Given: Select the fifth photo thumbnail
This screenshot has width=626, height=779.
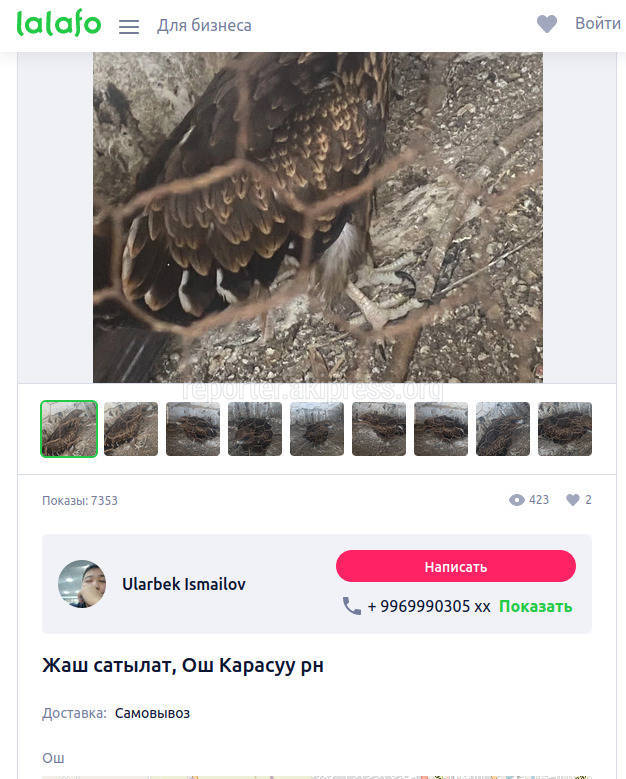Looking at the screenshot, I should 317,429.
